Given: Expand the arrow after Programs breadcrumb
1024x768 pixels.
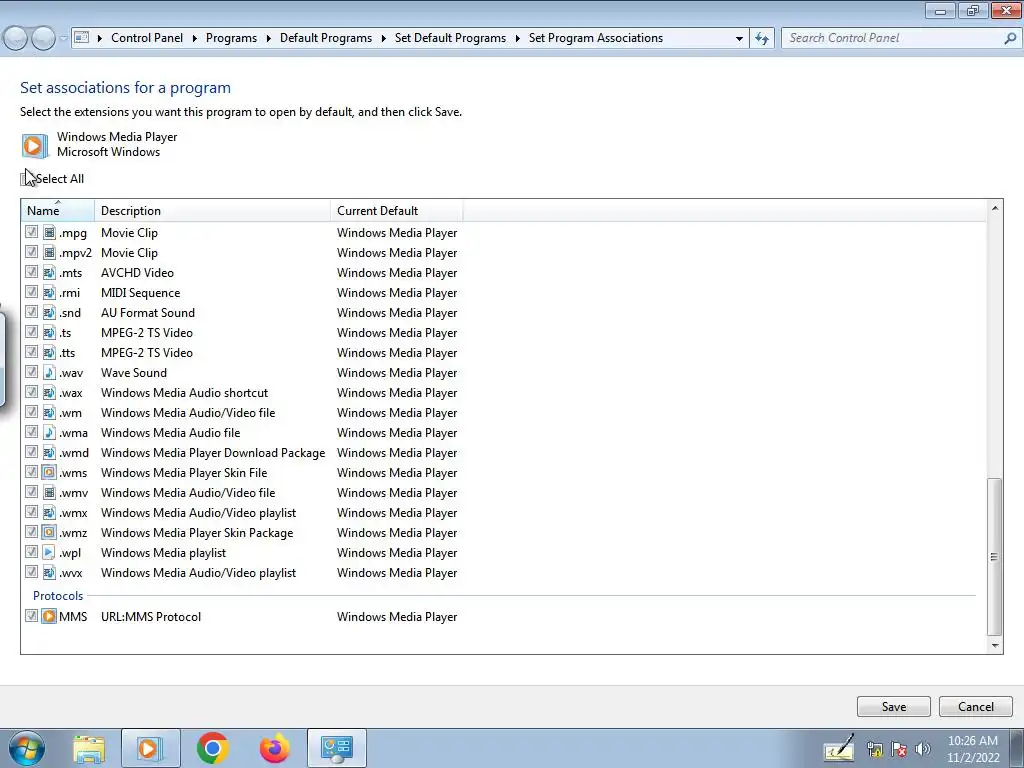Looking at the screenshot, I should click(x=268, y=39).
